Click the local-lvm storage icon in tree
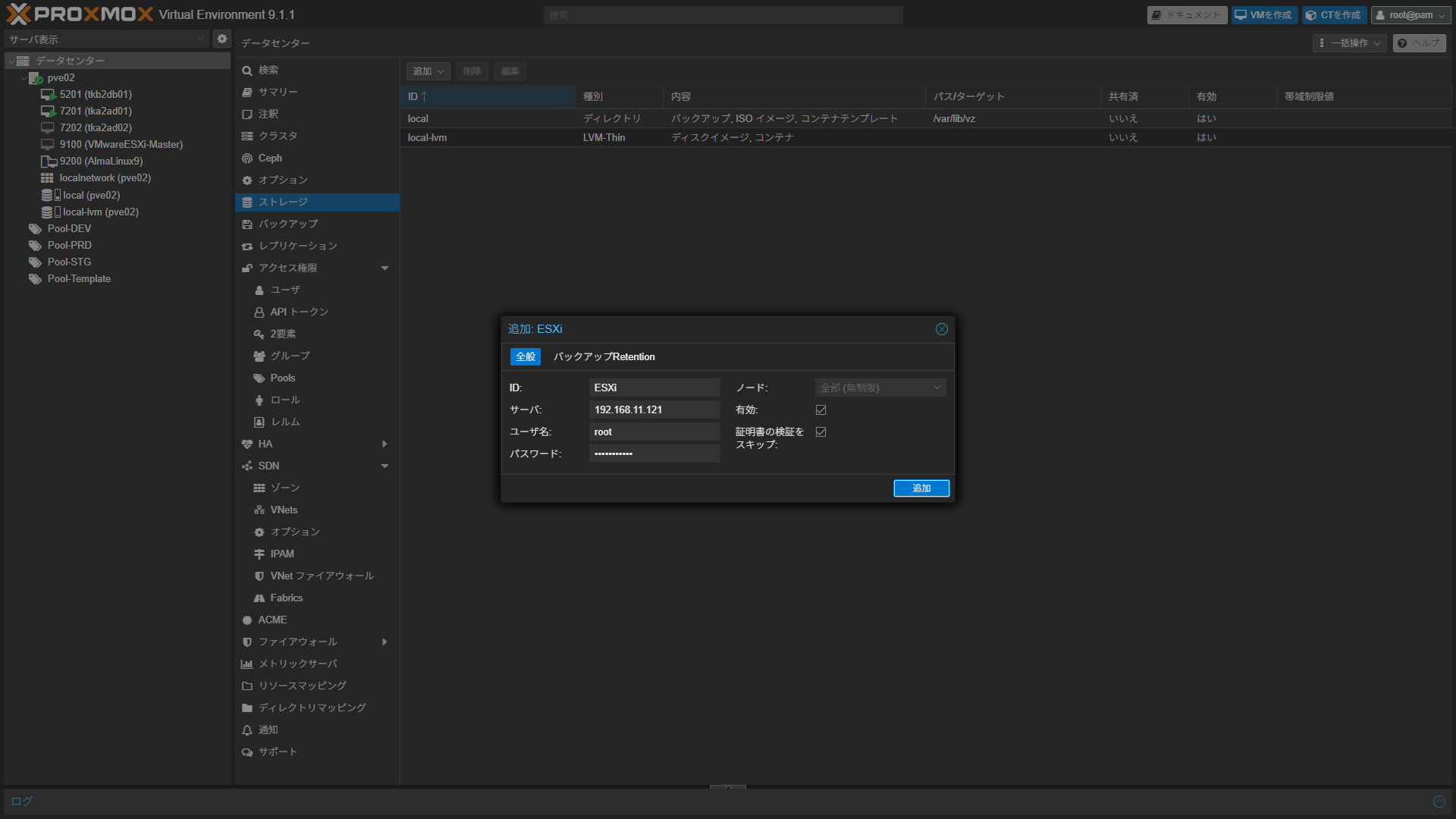The image size is (1456, 819). [x=50, y=212]
